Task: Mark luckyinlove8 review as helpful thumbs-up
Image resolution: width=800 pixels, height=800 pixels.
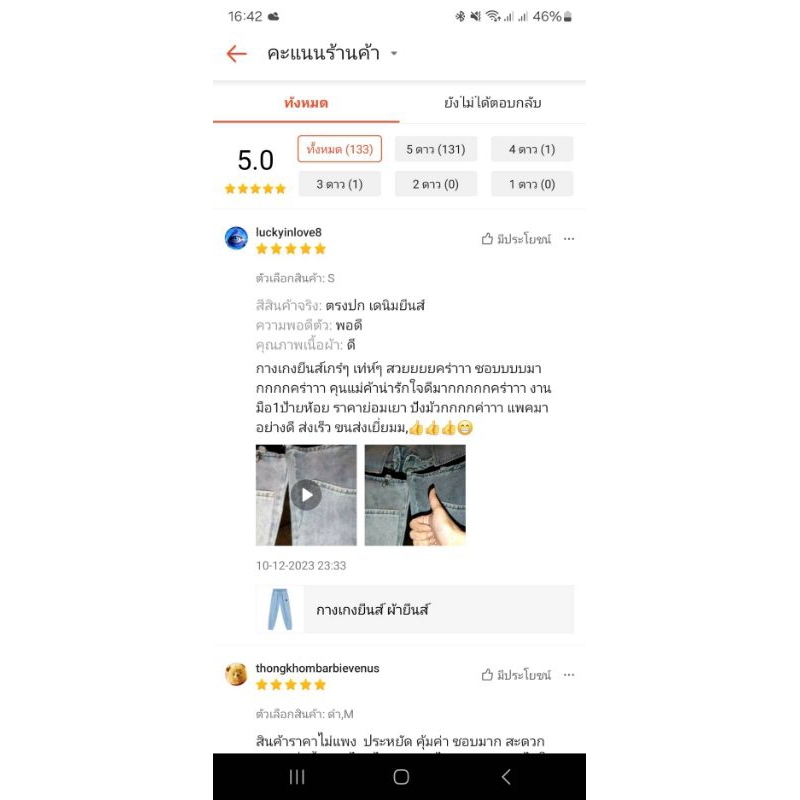Action: pos(516,239)
